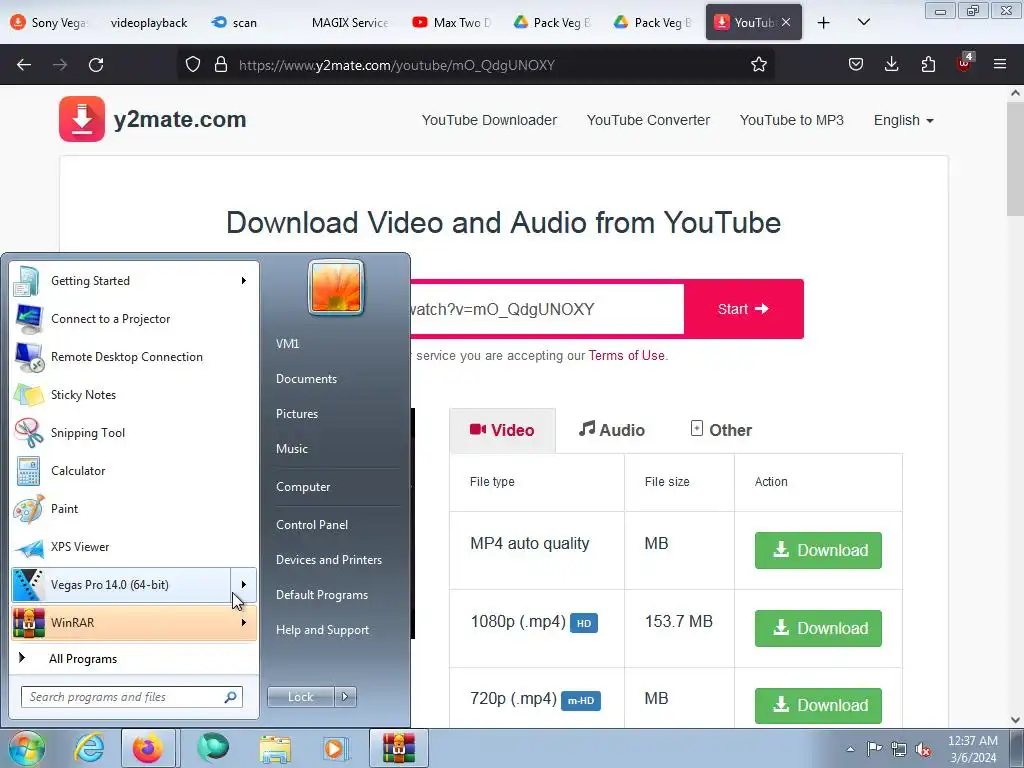Click Action Center flag tray icon
This screenshot has width=1024, height=768.
[x=874, y=749]
